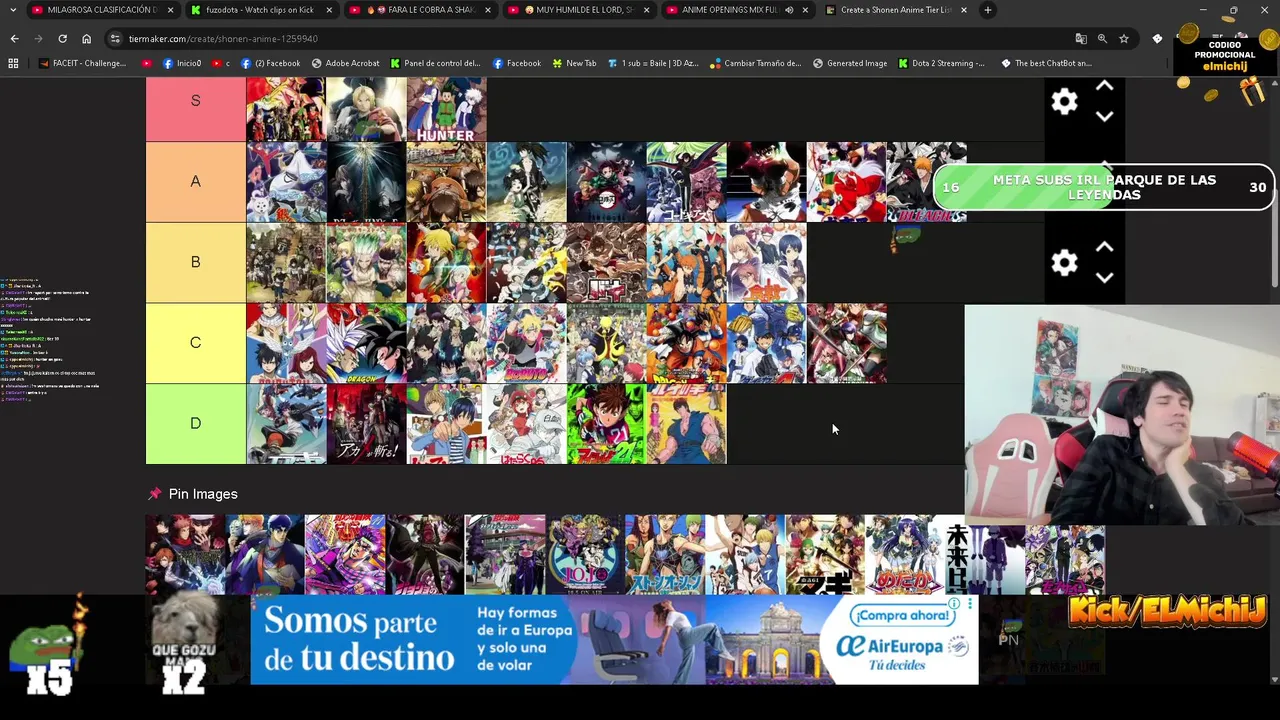Open Panel de control del bookmark
Image resolution: width=1280 pixels, height=720 pixels.
[x=435, y=63]
